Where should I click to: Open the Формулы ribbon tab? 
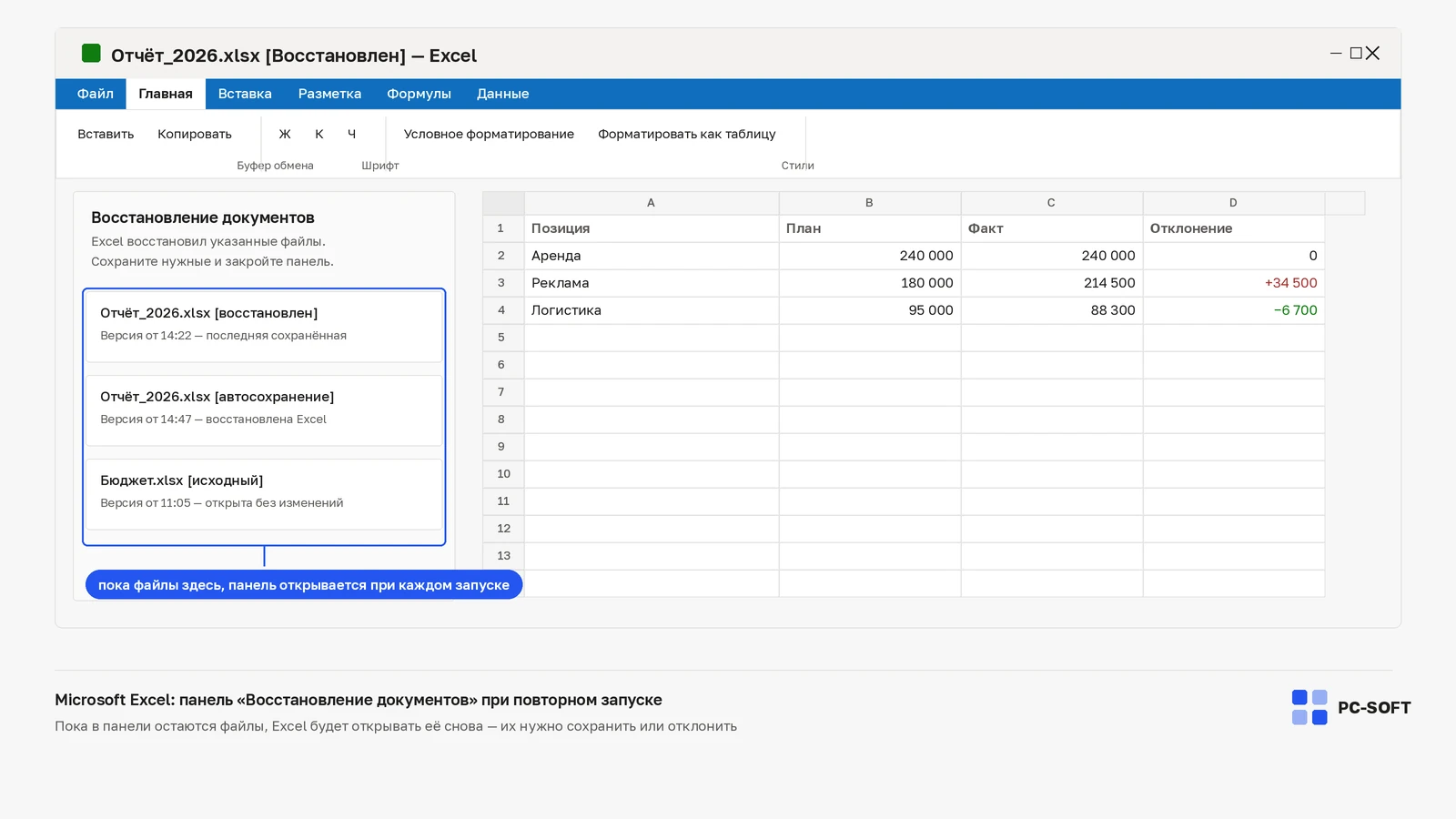click(x=419, y=94)
